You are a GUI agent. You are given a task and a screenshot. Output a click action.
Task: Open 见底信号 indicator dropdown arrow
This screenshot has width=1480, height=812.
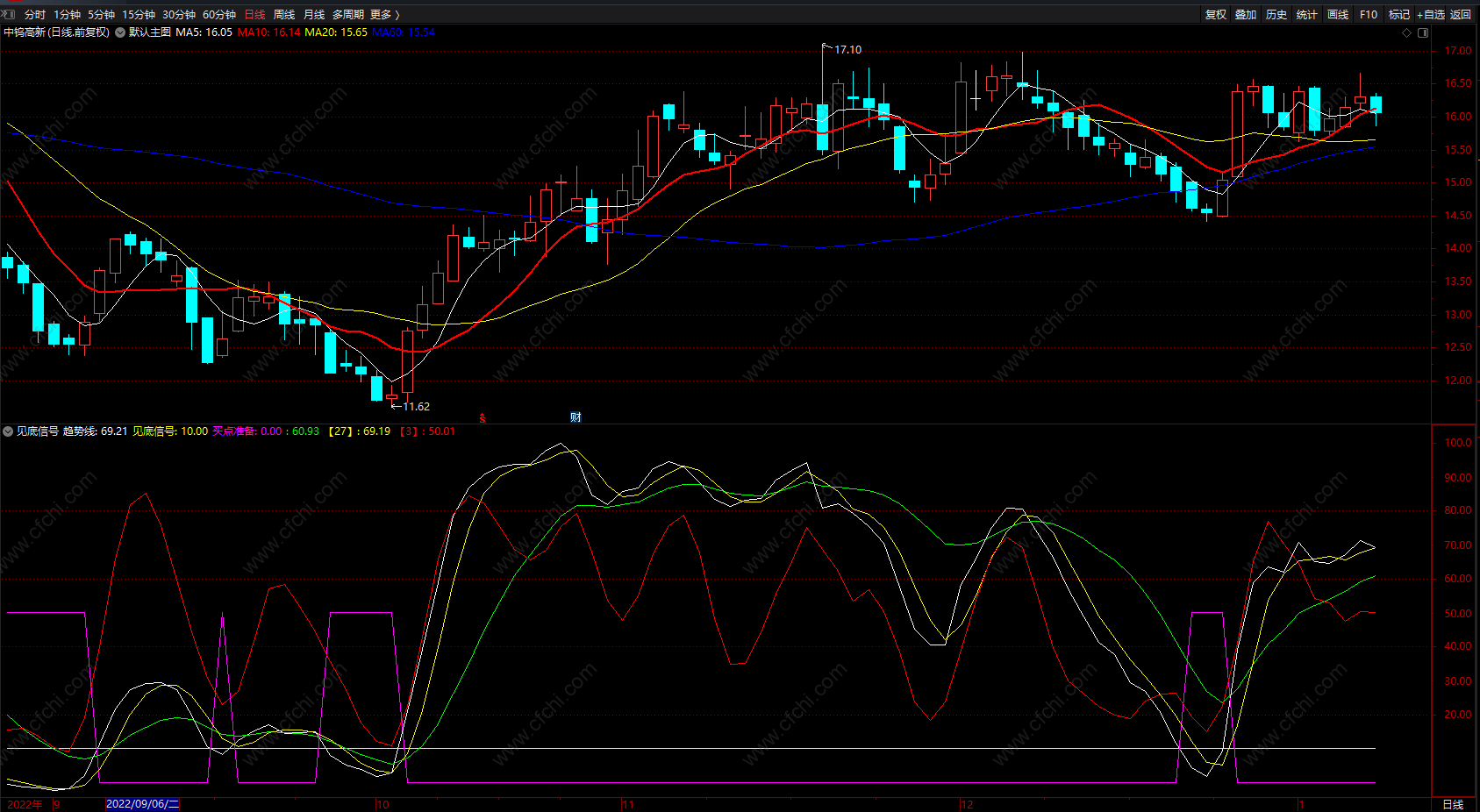(x=8, y=431)
